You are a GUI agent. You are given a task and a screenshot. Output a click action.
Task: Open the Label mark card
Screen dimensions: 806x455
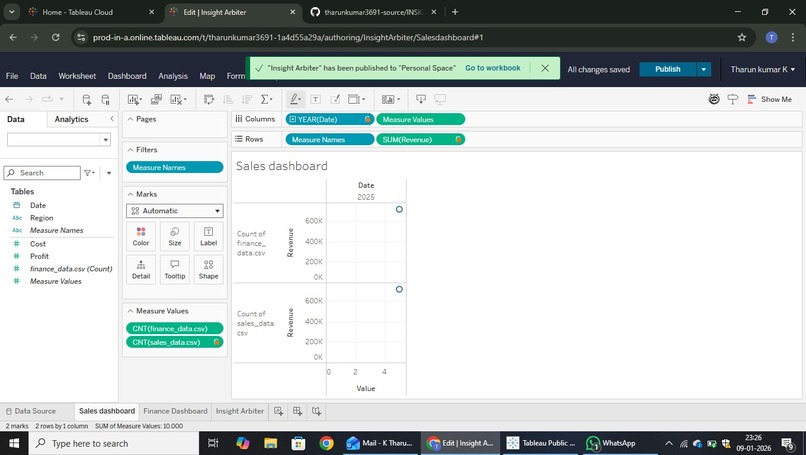coord(208,236)
